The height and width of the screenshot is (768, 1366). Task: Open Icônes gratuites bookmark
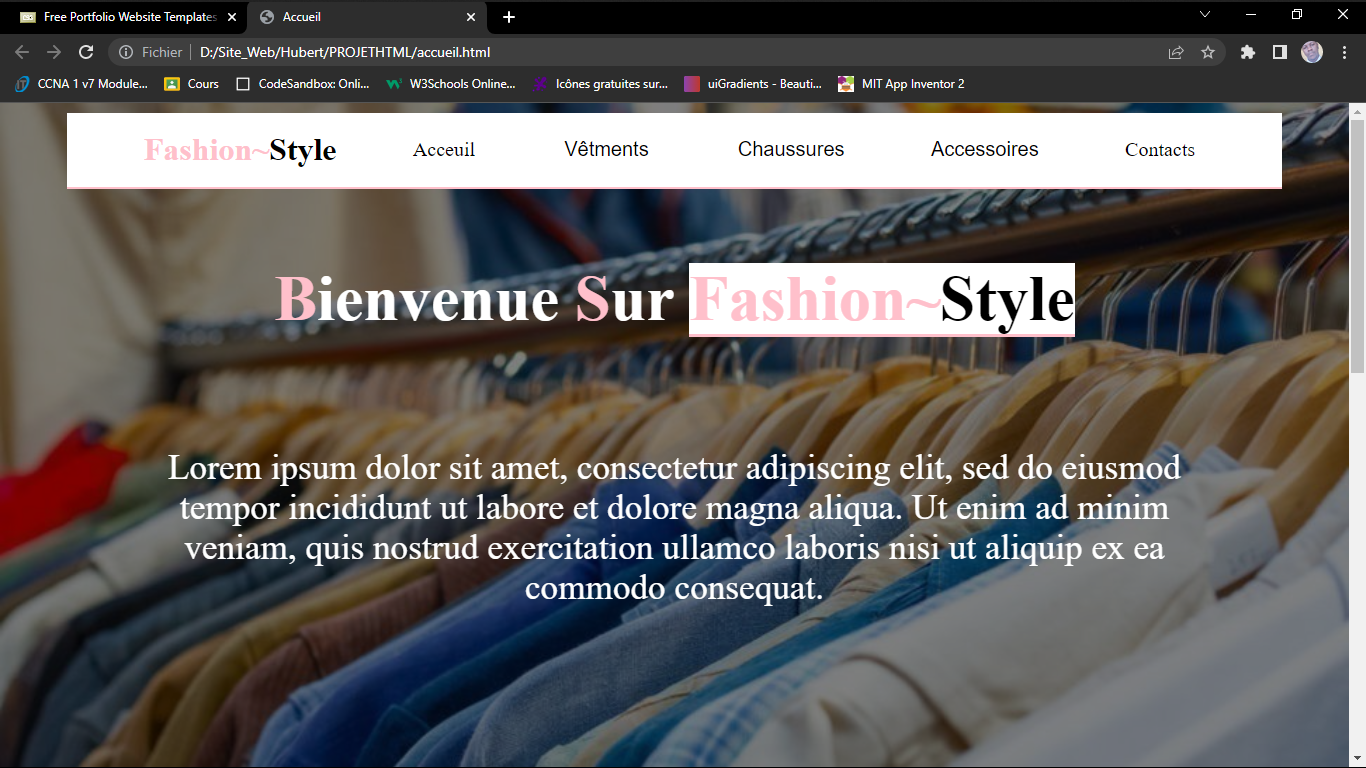point(601,84)
